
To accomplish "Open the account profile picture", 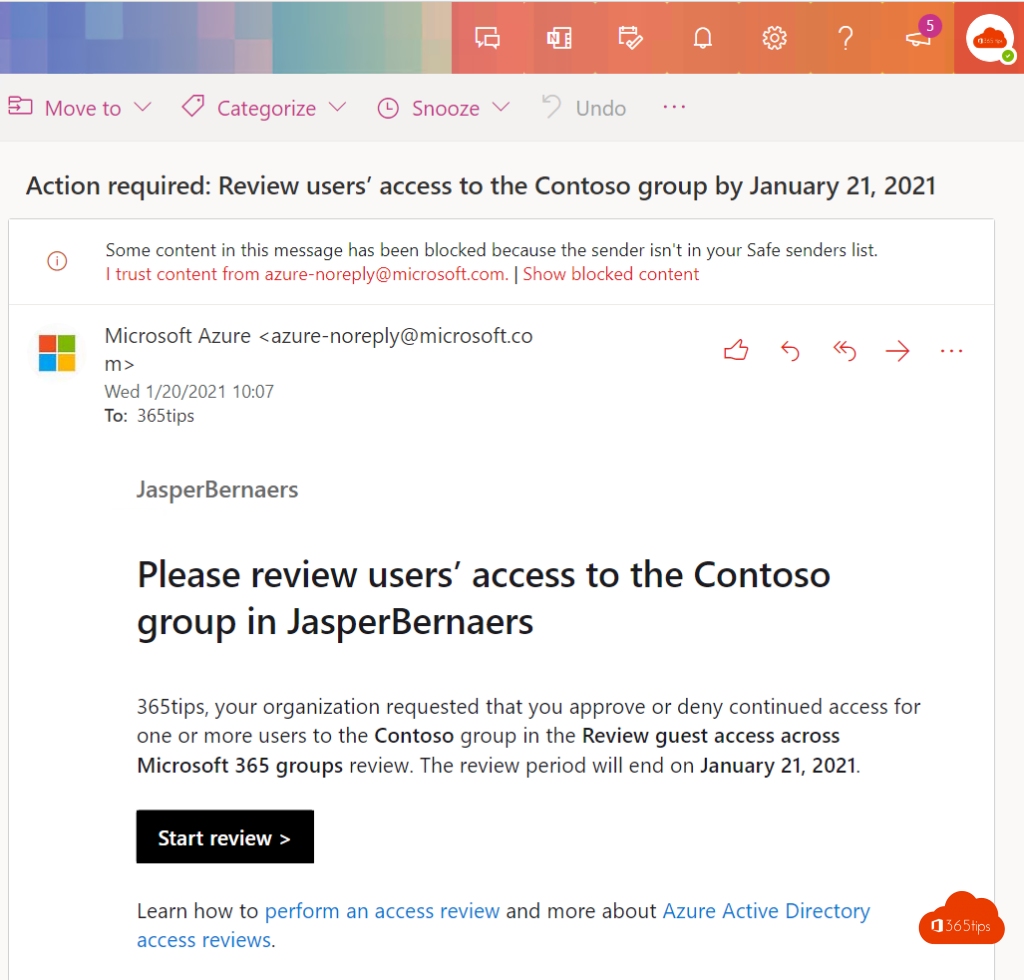I will [x=989, y=38].
